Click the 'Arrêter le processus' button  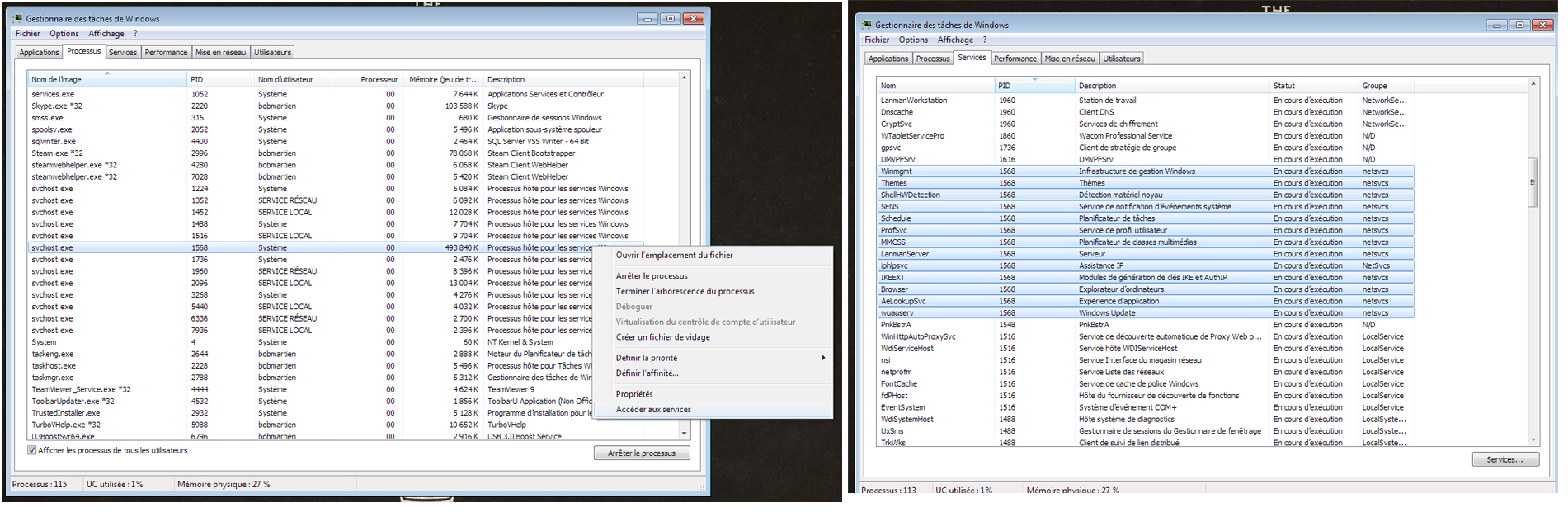coord(642,453)
